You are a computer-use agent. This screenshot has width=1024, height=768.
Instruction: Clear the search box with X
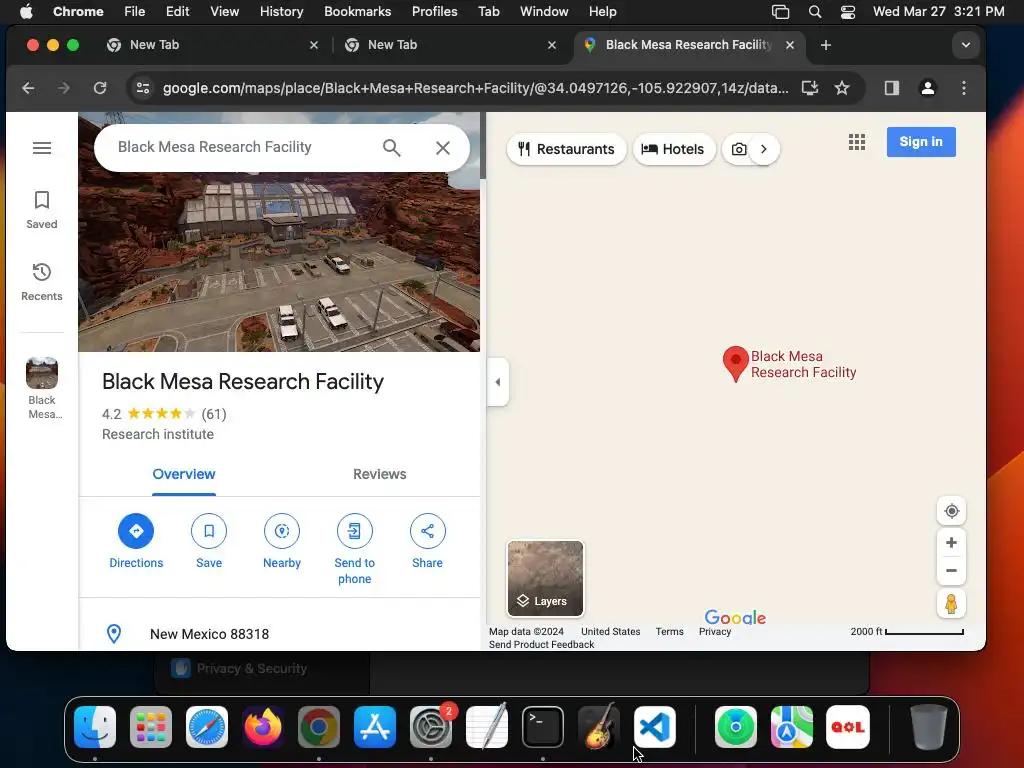click(x=443, y=148)
